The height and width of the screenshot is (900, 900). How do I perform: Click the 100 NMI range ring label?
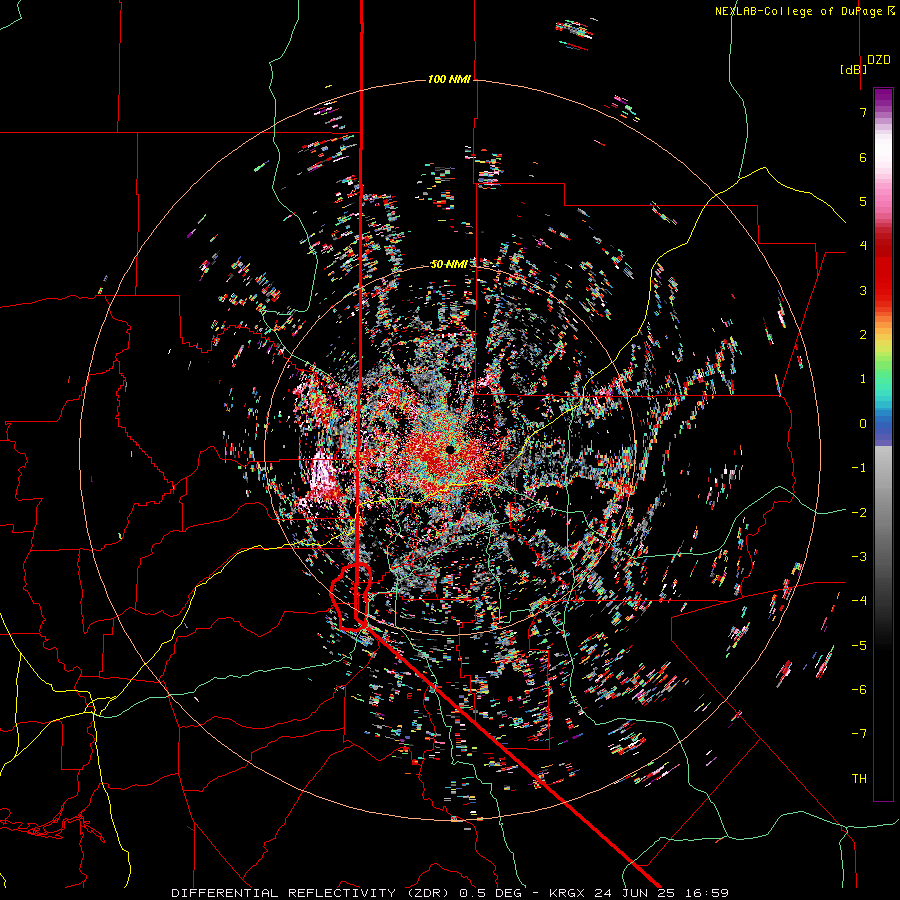click(x=449, y=79)
